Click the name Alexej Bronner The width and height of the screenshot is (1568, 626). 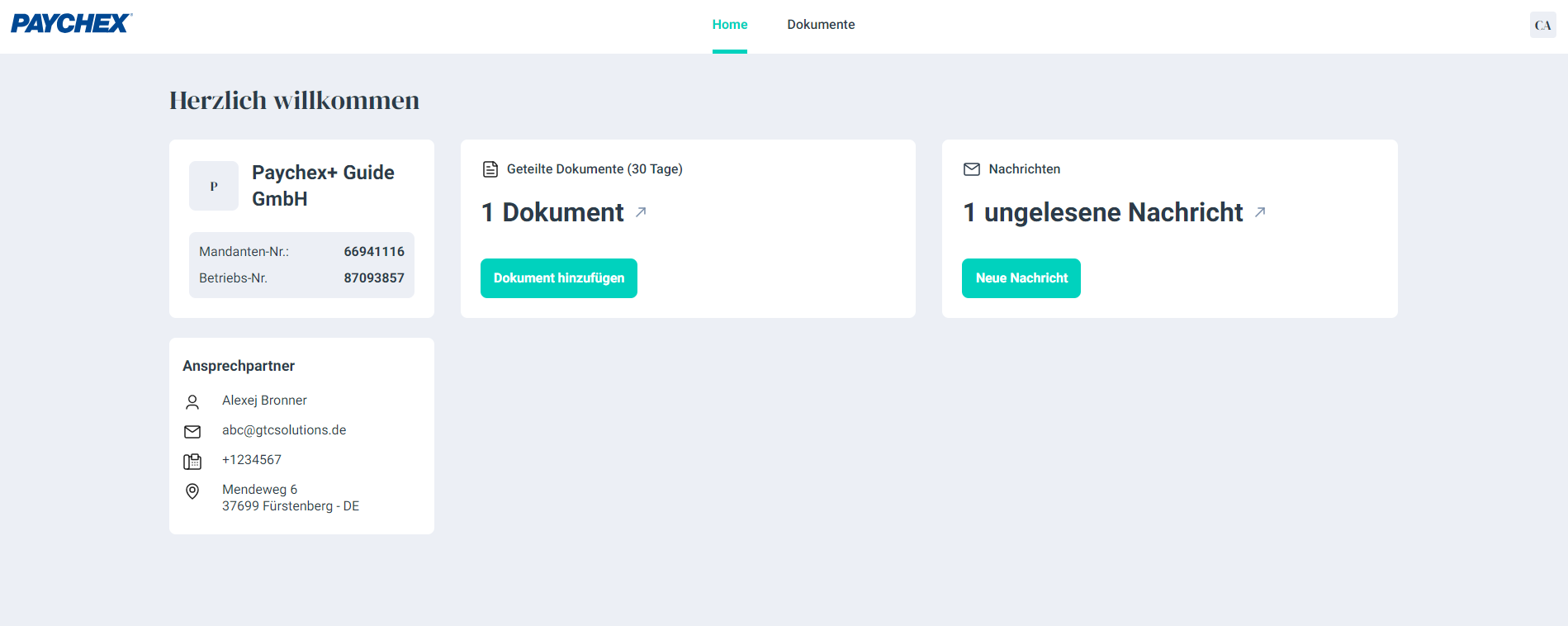(264, 401)
